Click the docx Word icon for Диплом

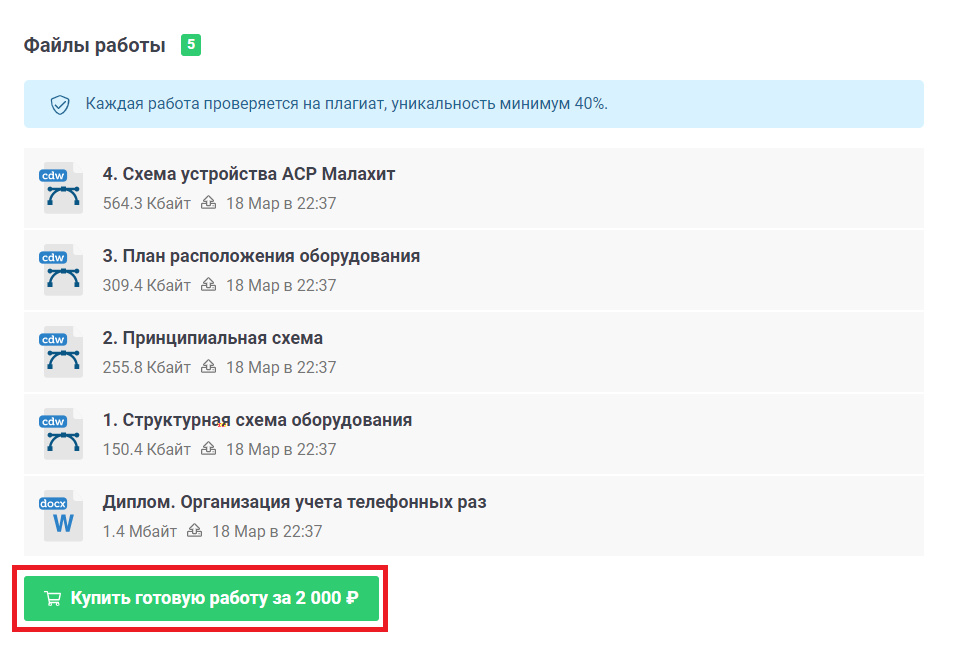coord(63,516)
